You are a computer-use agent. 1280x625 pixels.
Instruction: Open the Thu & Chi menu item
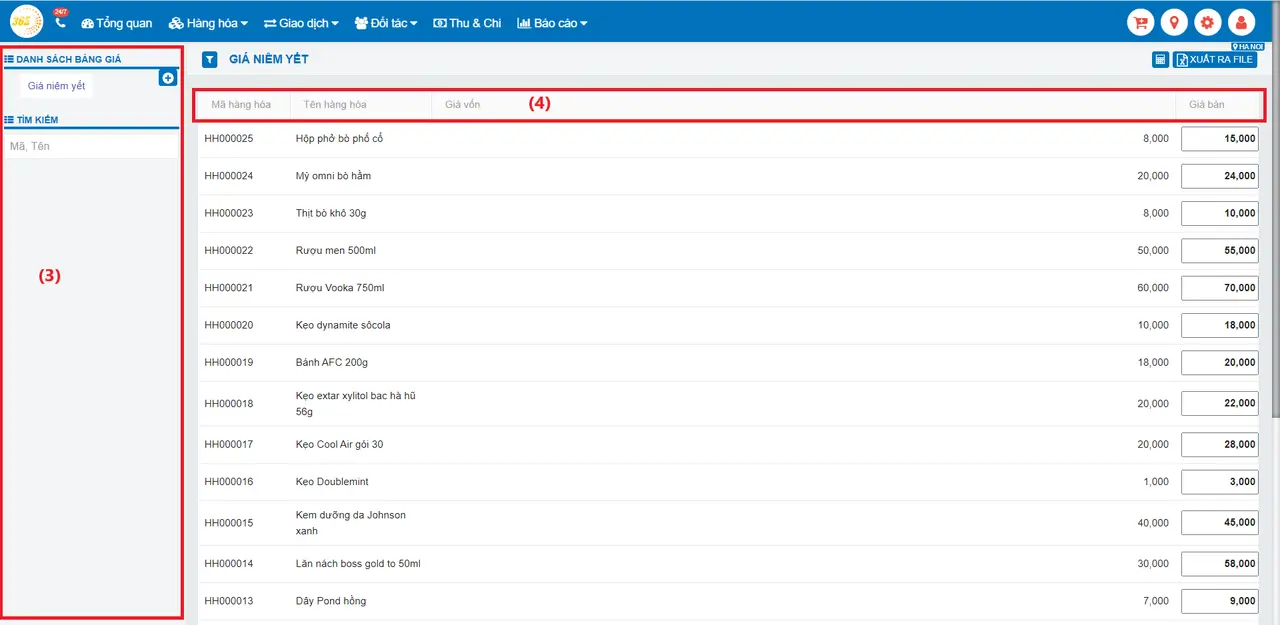[x=467, y=23]
